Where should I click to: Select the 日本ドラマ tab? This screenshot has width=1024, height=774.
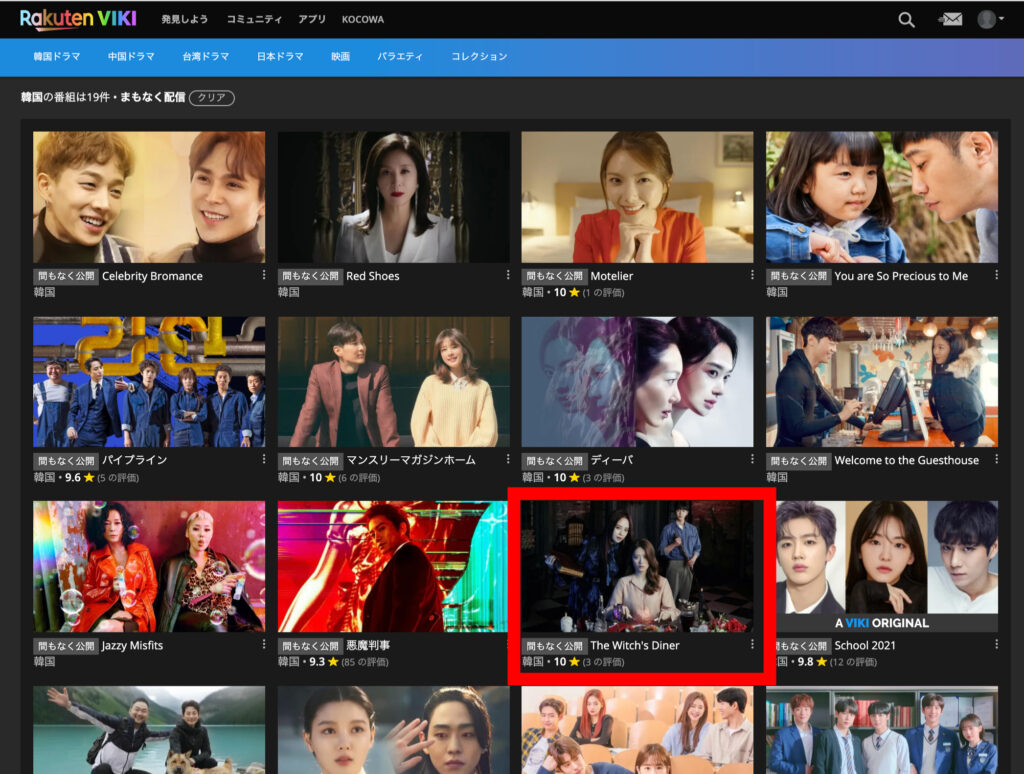coord(280,57)
